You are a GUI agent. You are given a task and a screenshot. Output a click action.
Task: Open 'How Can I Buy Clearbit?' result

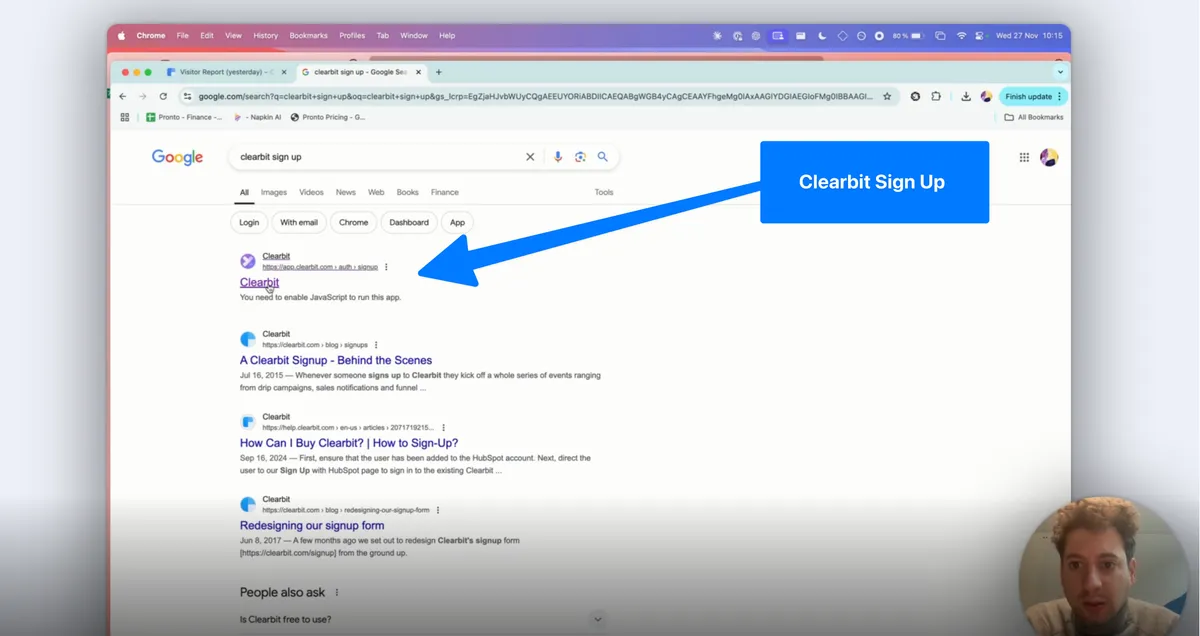pos(349,443)
